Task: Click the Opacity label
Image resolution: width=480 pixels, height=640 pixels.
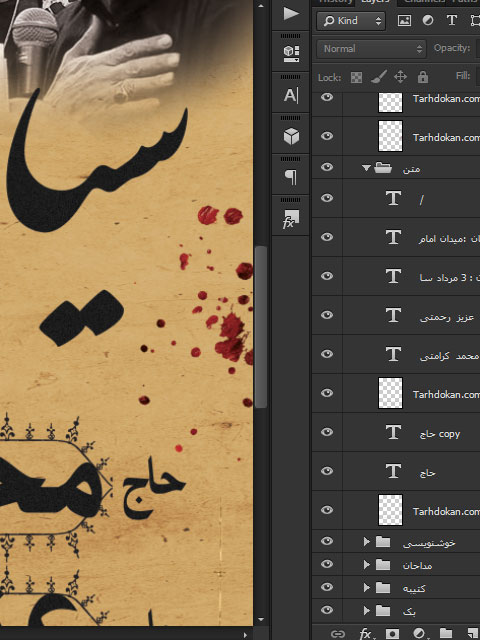Action: pos(452,48)
